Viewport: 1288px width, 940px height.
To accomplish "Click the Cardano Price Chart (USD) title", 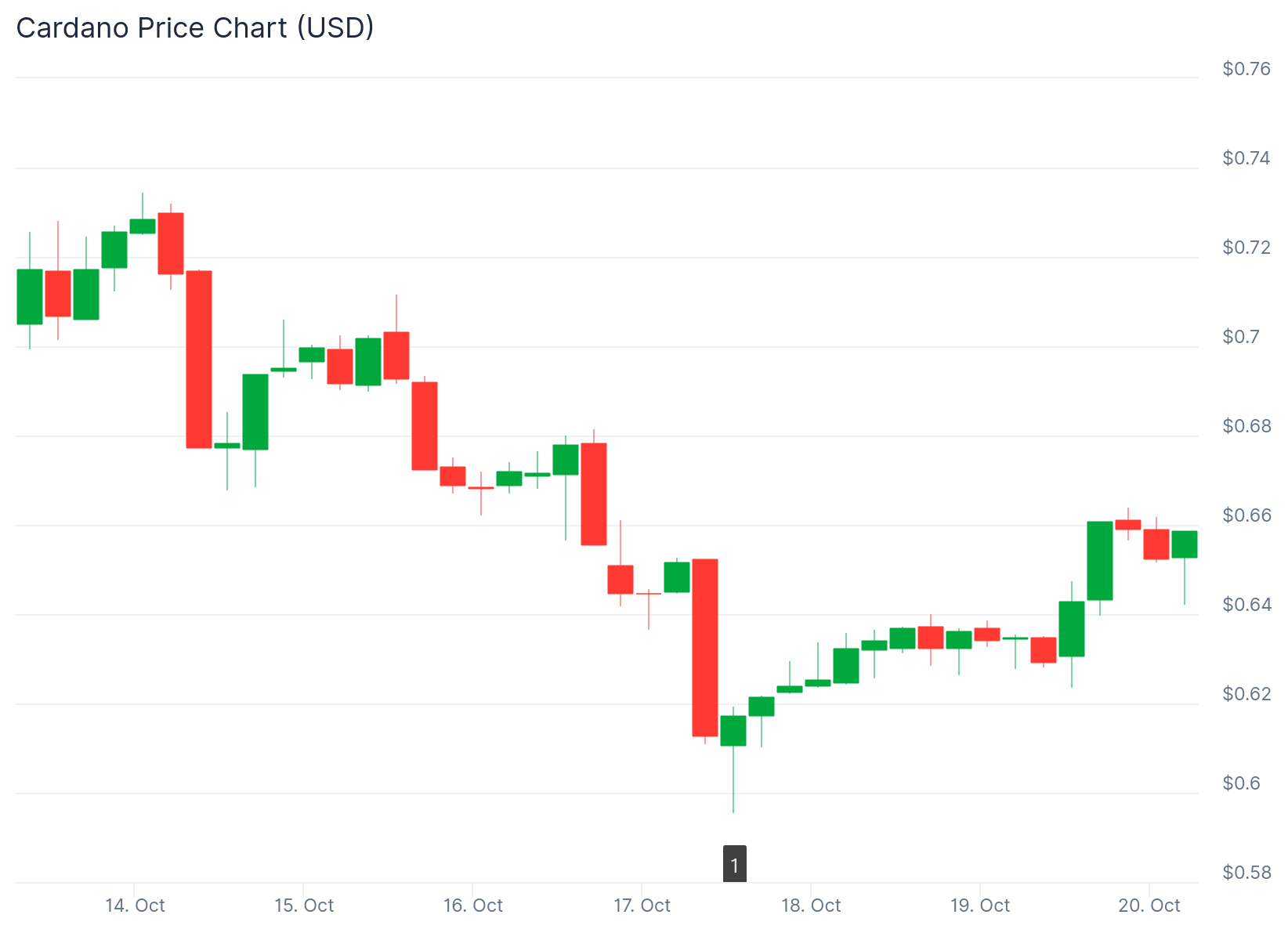I will 195,28.
